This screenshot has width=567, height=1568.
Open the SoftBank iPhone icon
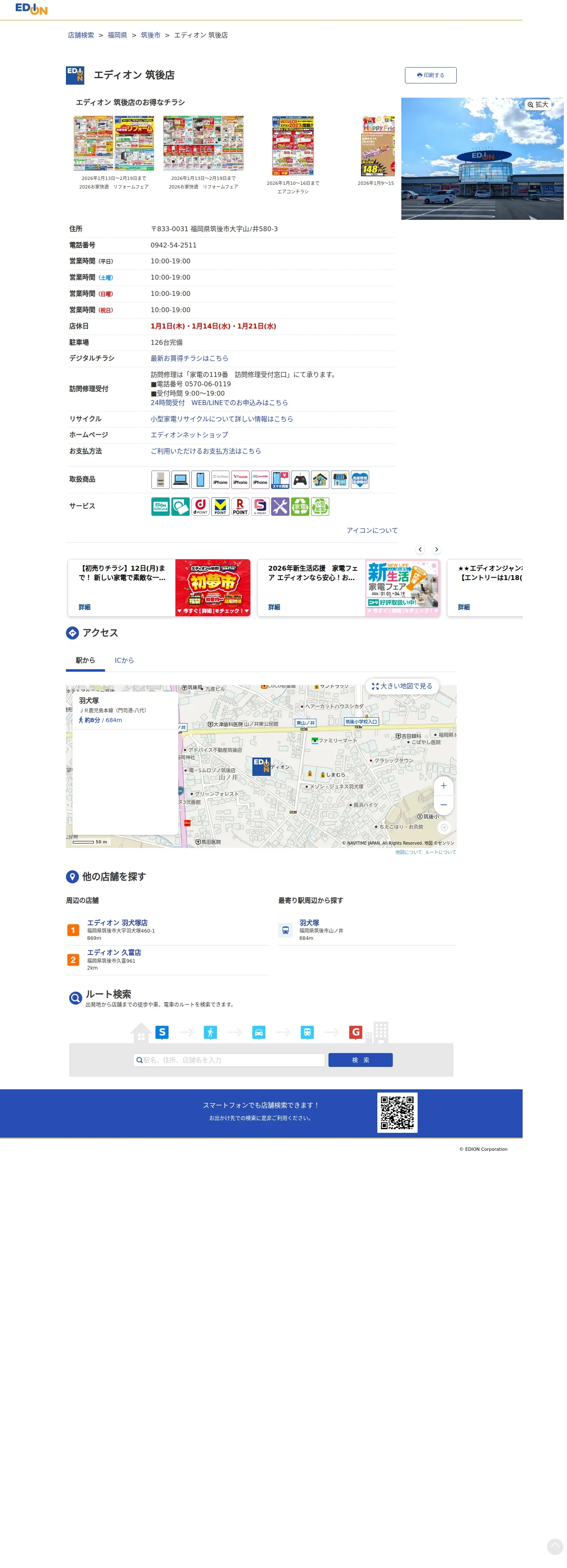[x=220, y=480]
